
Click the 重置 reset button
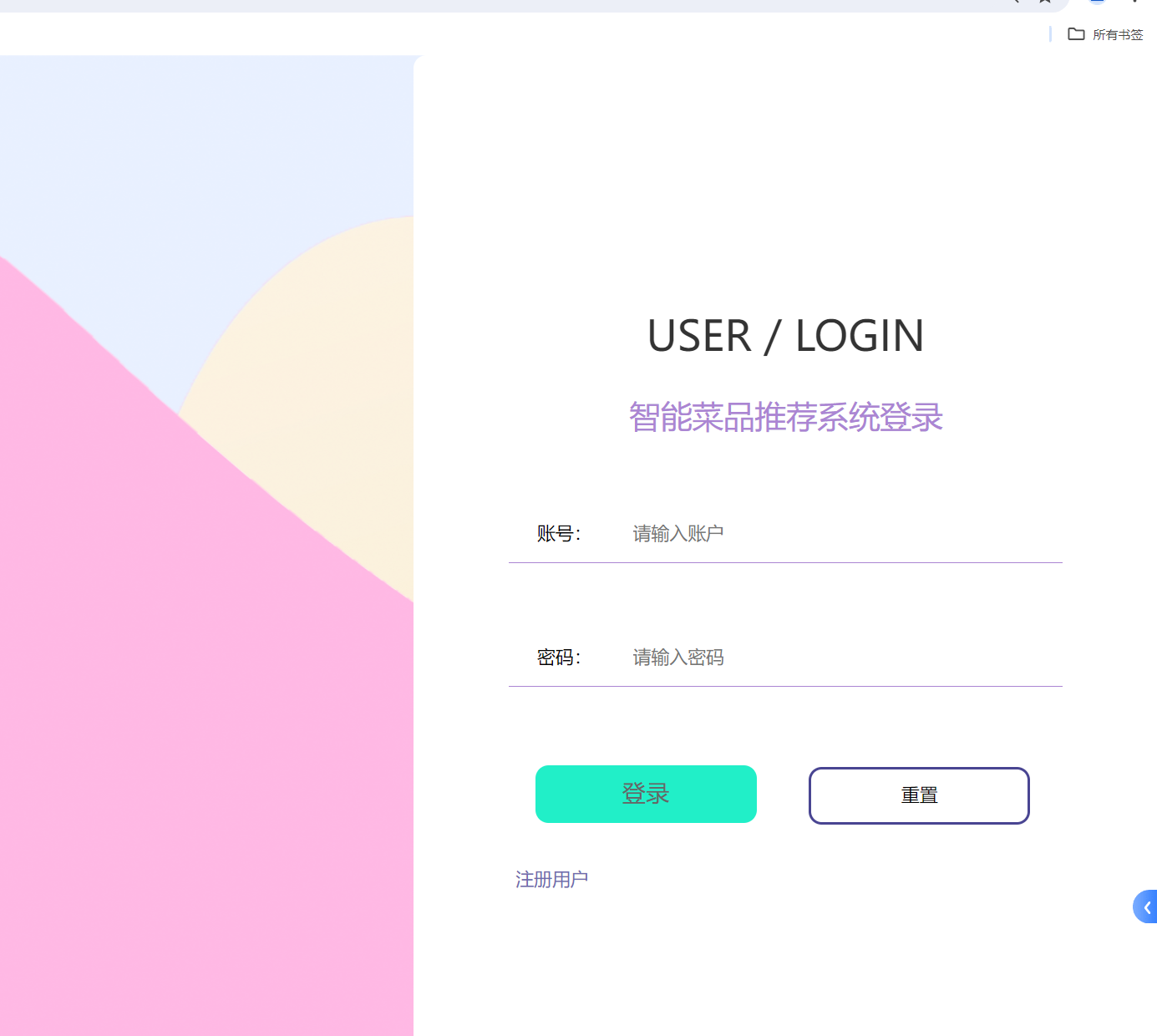coord(919,795)
